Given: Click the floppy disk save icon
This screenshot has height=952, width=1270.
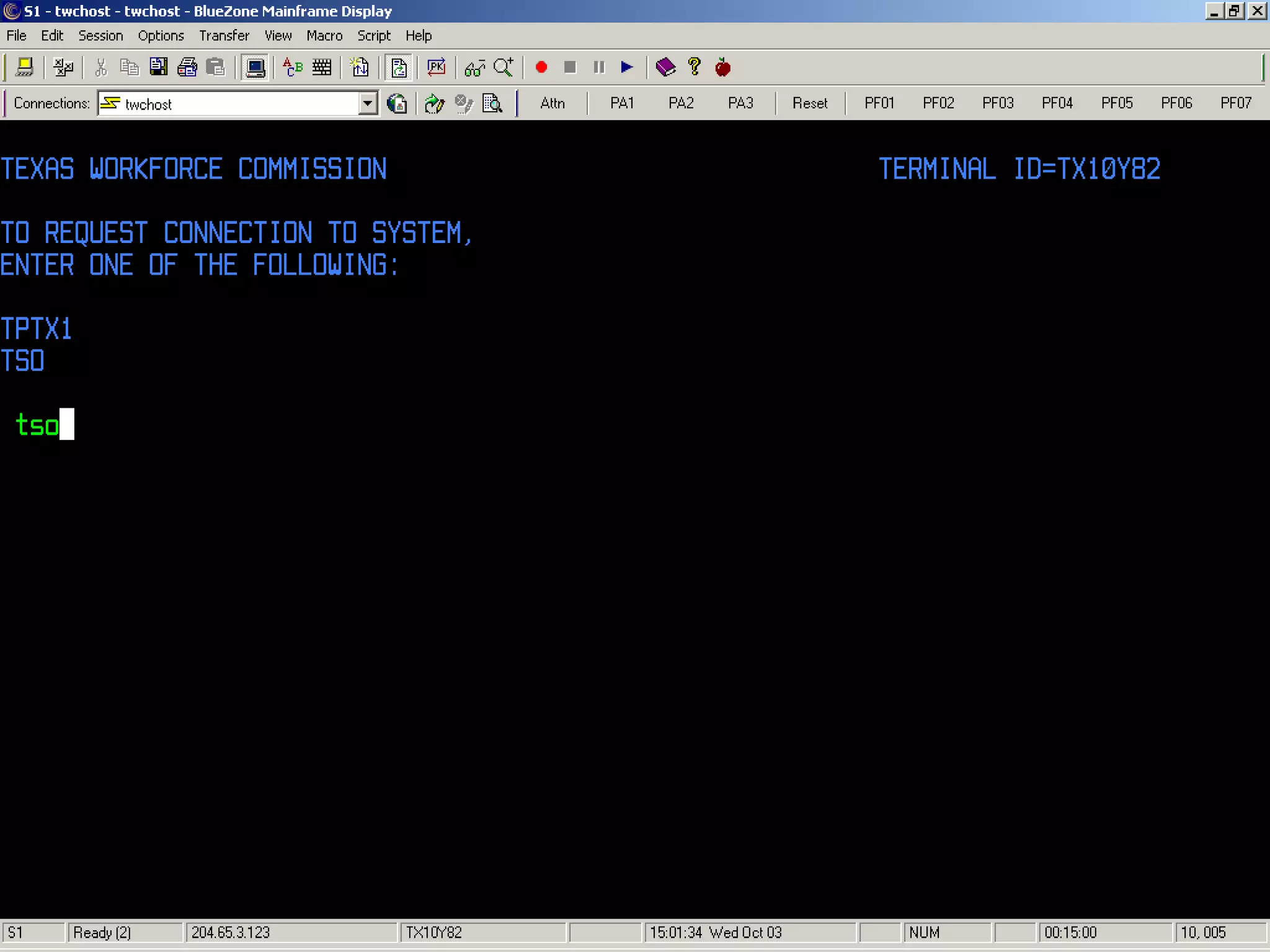Looking at the screenshot, I should (x=159, y=67).
